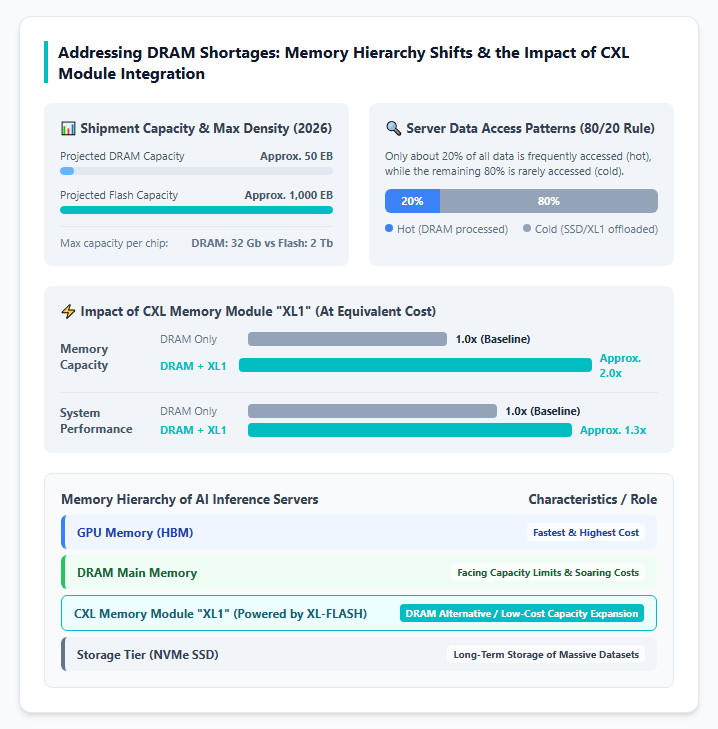Image resolution: width=718 pixels, height=729 pixels.
Task: Select the GPU Memory (HBM) row
Action: pos(359,532)
